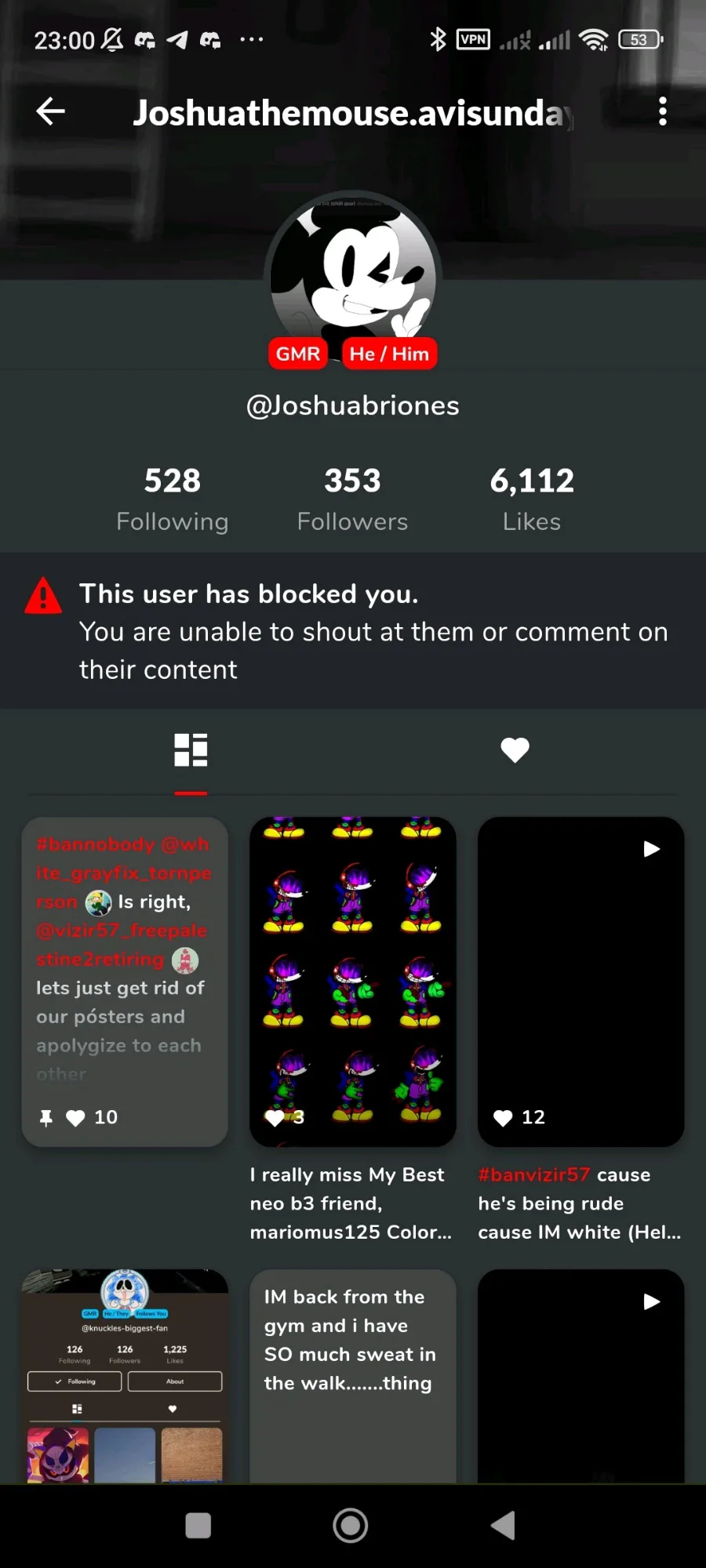Tap the heart showing 12 likes
Screen dimensions: 706x1568
[x=503, y=1118]
